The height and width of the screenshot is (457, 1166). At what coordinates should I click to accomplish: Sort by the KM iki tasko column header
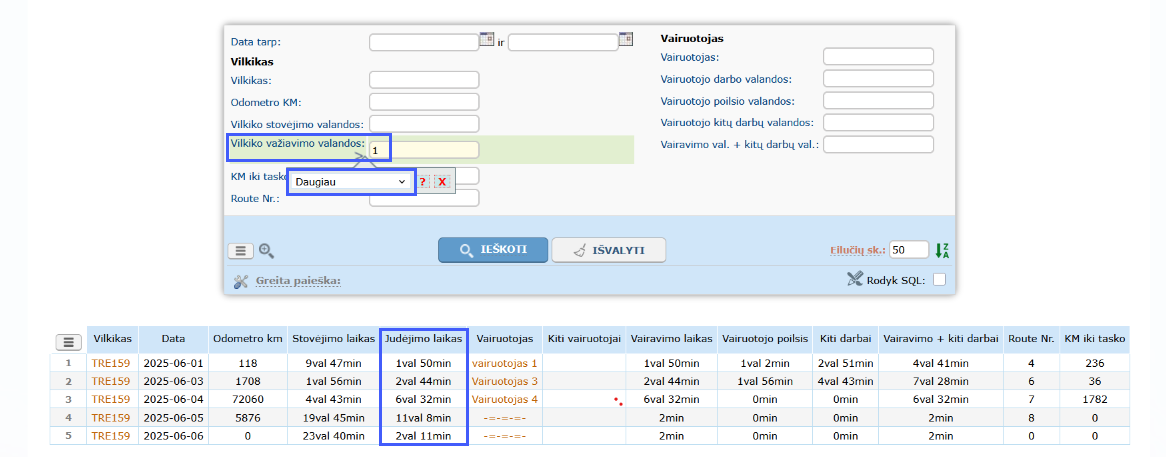[1094, 339]
